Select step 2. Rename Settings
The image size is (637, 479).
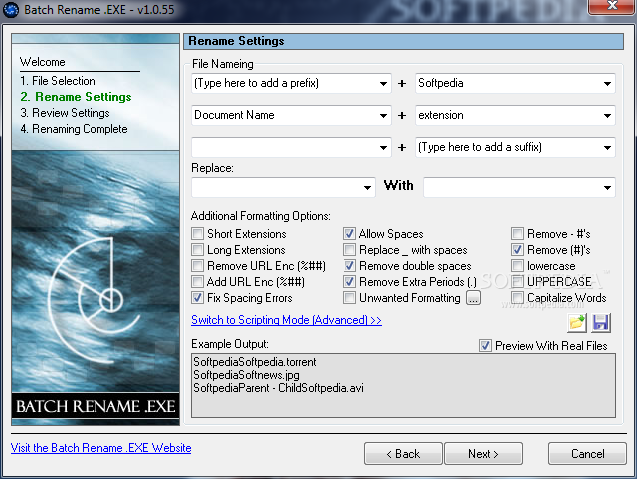pos(76,97)
